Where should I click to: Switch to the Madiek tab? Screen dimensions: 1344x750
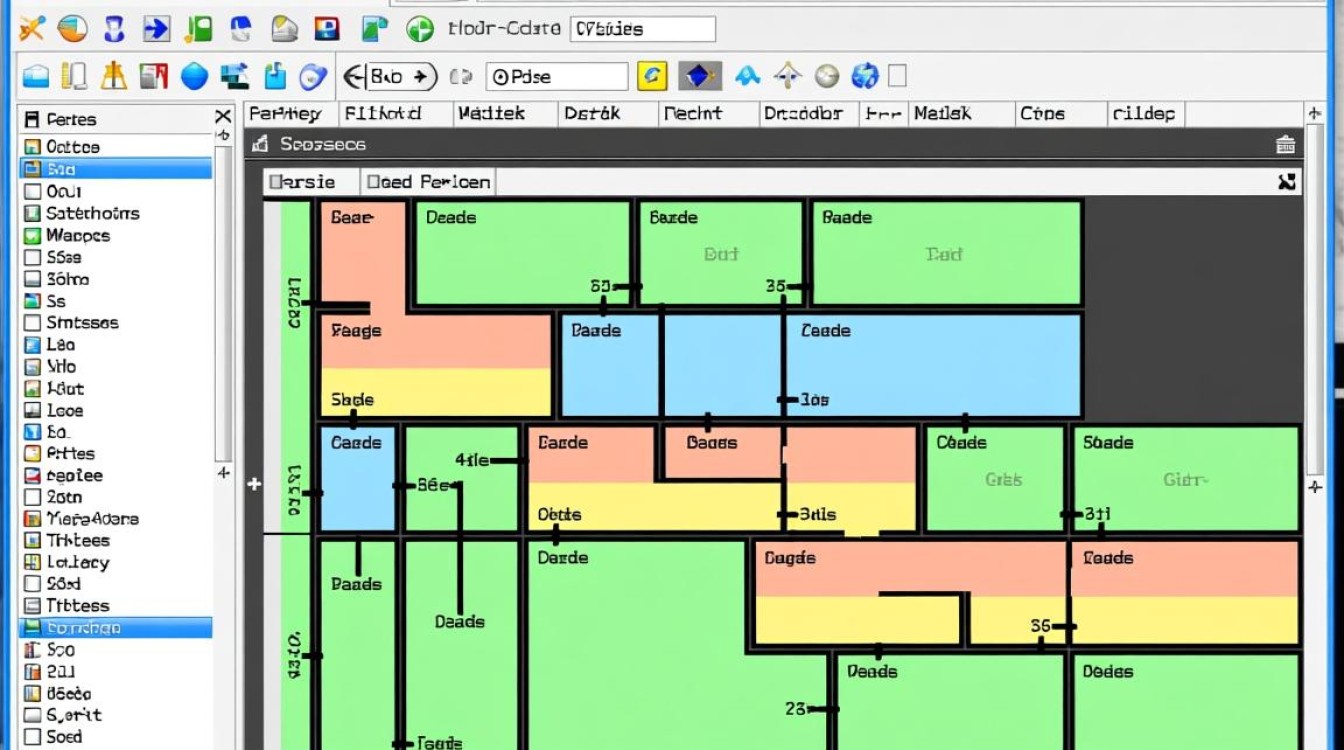tap(503, 114)
